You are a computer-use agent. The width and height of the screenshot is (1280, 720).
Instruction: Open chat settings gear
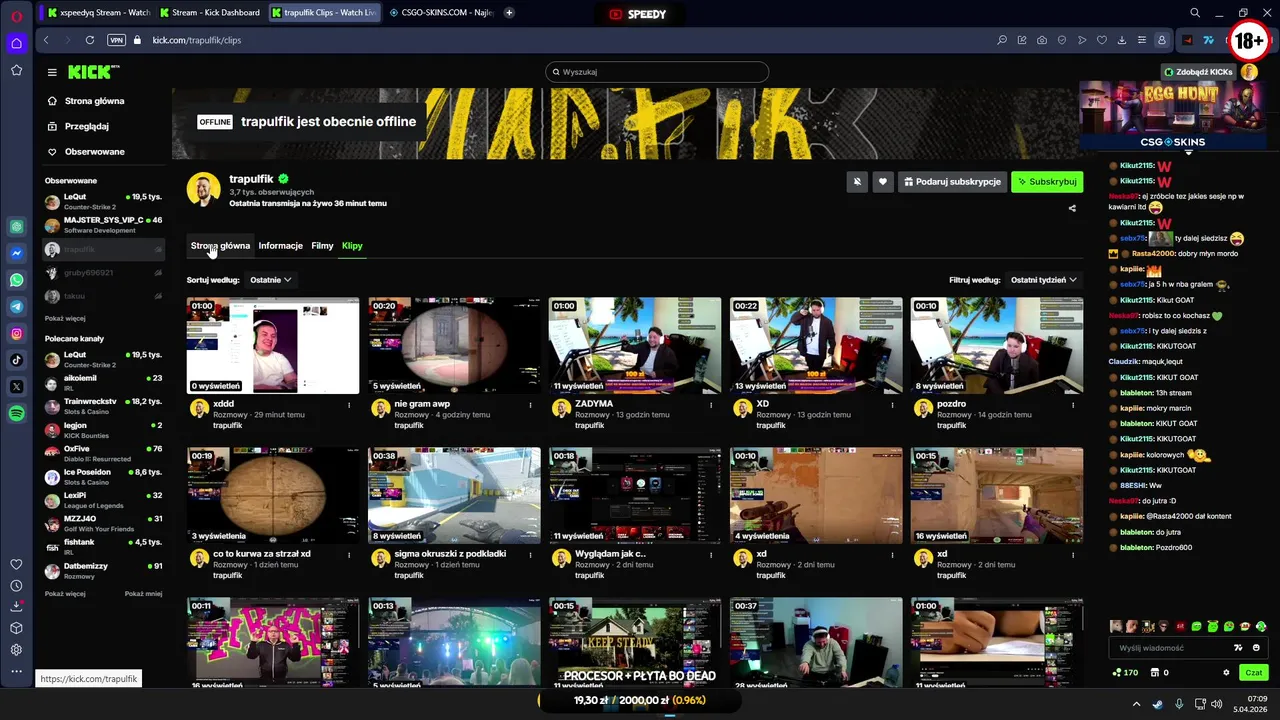(x=1226, y=673)
